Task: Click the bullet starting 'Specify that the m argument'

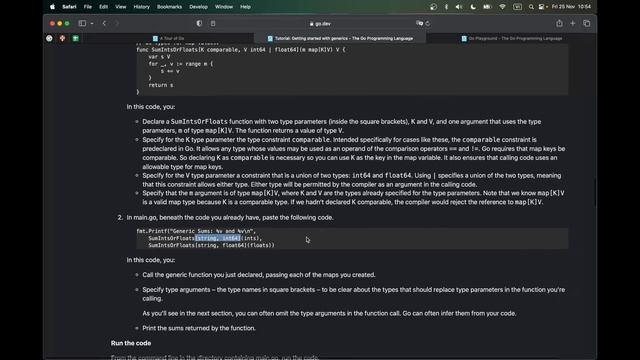Action: click(353, 198)
